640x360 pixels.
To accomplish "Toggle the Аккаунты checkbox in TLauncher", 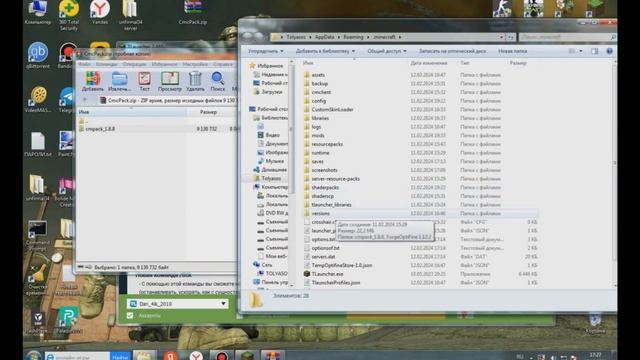I will [130, 316].
